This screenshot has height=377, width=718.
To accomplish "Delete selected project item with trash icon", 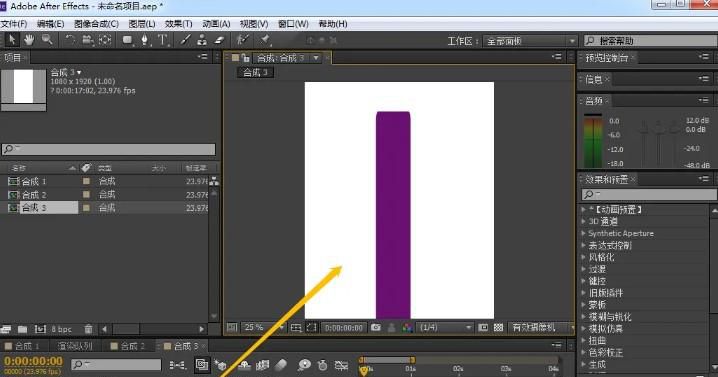I will 88,329.
